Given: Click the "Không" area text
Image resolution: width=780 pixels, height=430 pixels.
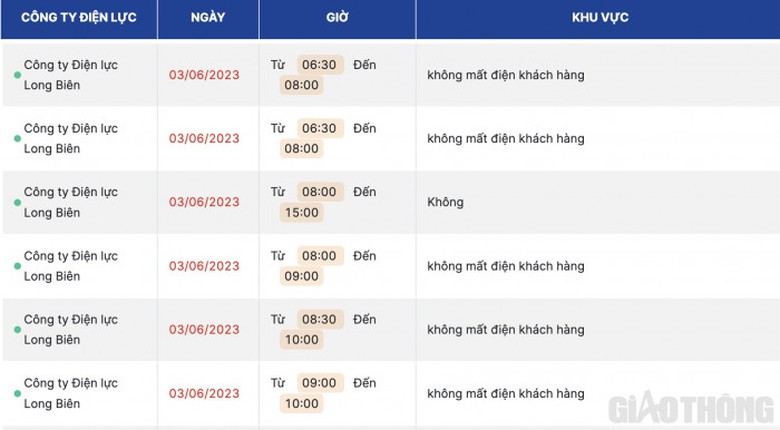Looking at the screenshot, I should (x=445, y=202).
